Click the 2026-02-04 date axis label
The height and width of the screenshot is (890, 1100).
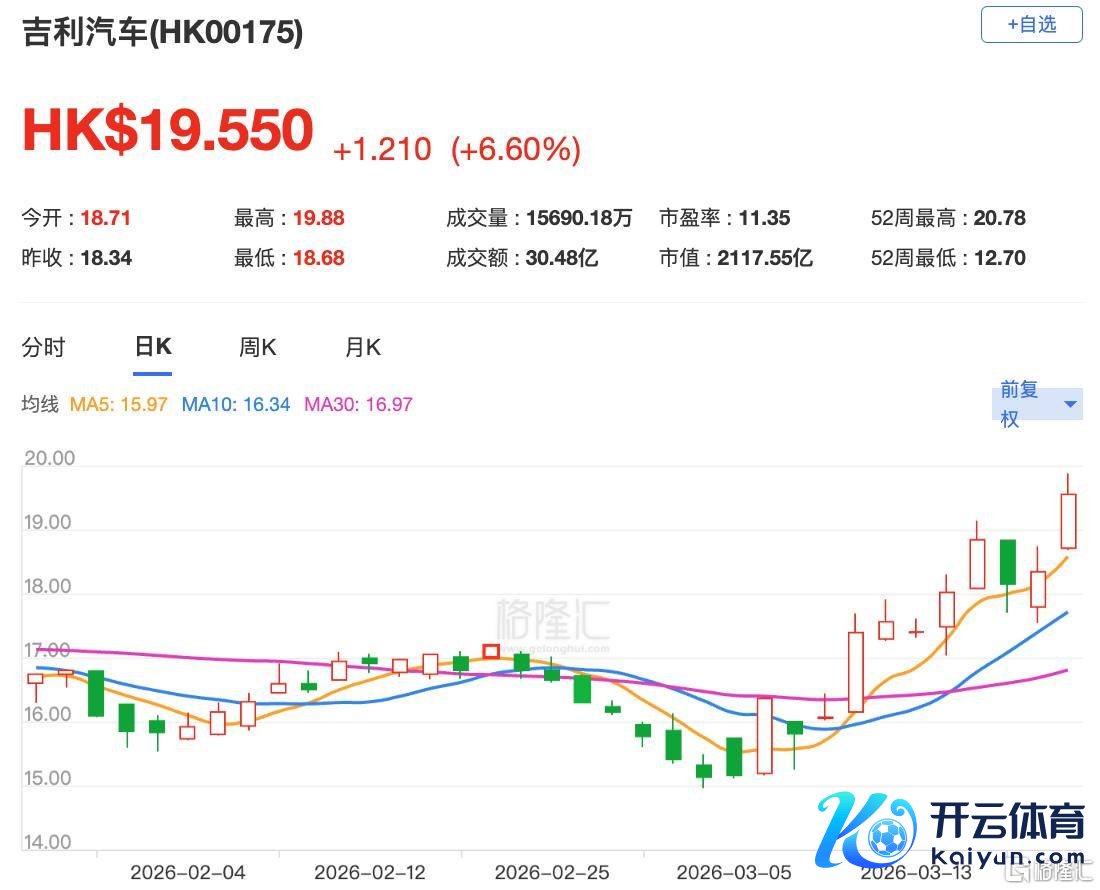[188, 873]
